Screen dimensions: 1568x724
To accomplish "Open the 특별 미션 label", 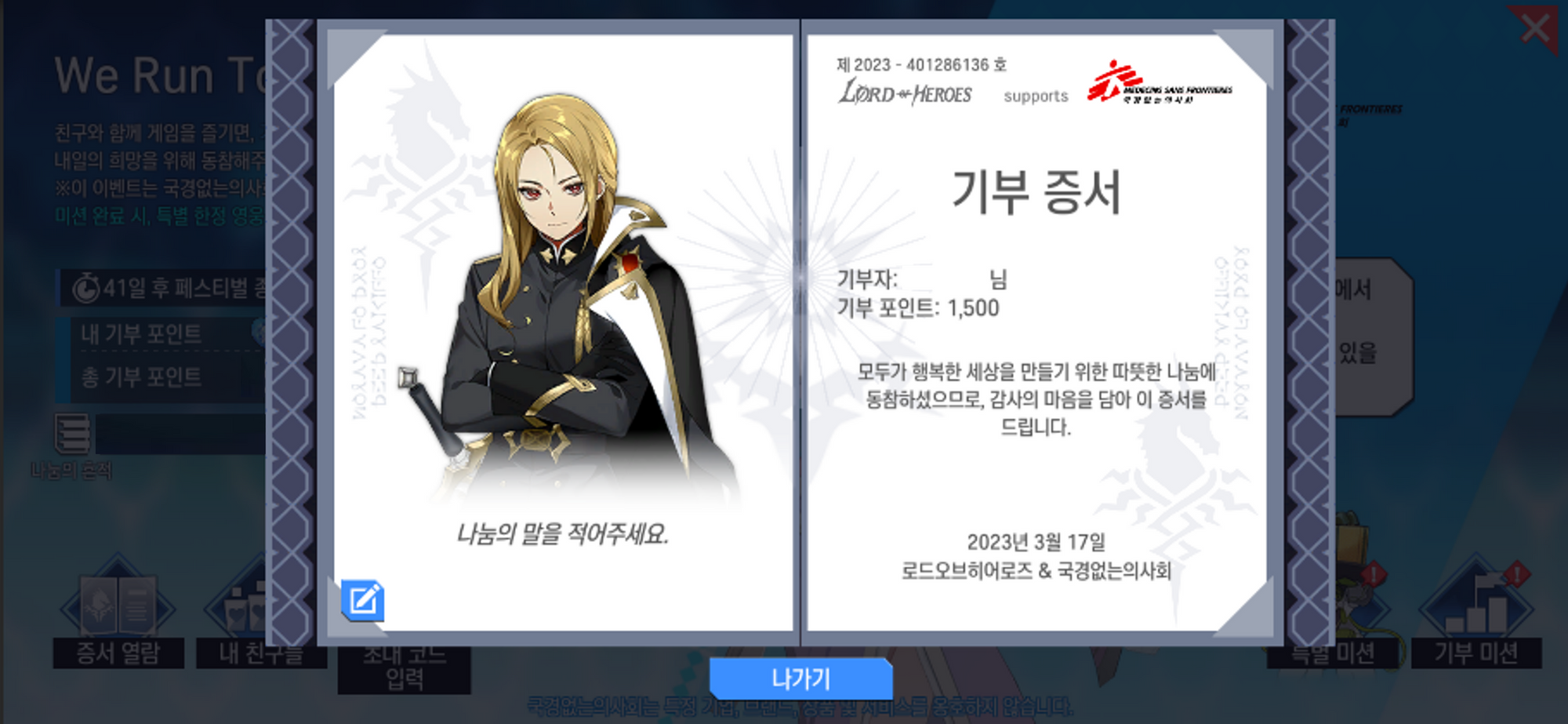I will 1333,653.
